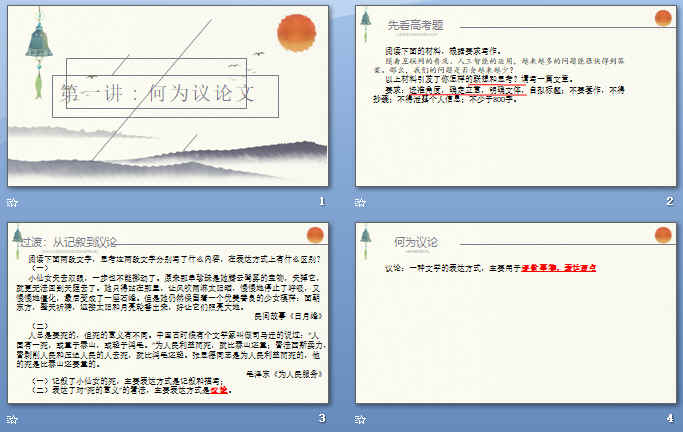Image resolution: width=683 pixels, height=432 pixels.
Task: Select the slide 1 title thumbnail with mountains
Action: (x=168, y=96)
